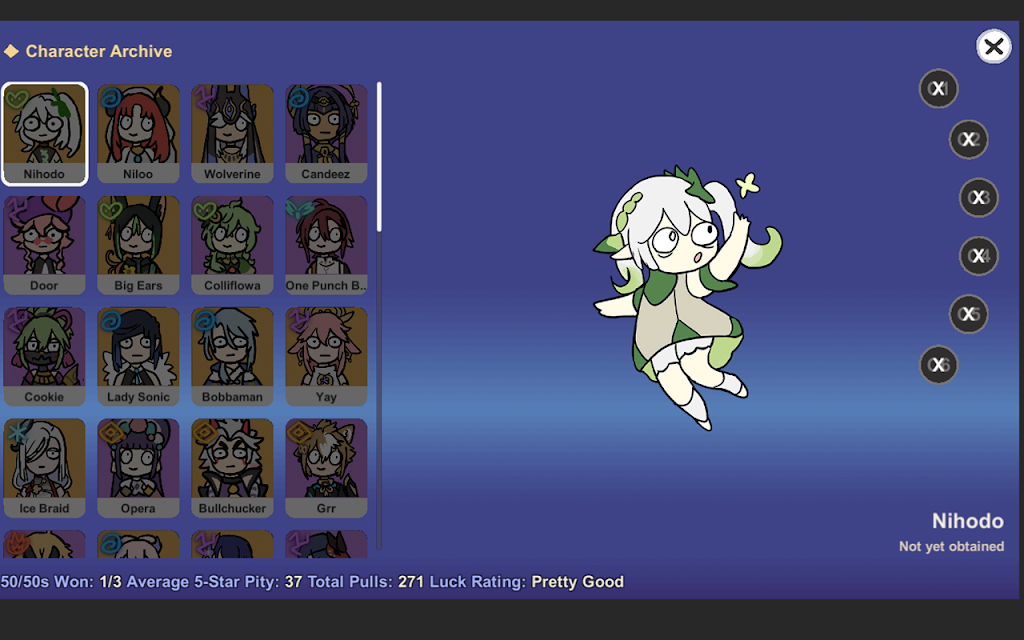The image size is (1024, 640).
Task: Select the Door character card
Action: tap(45, 245)
